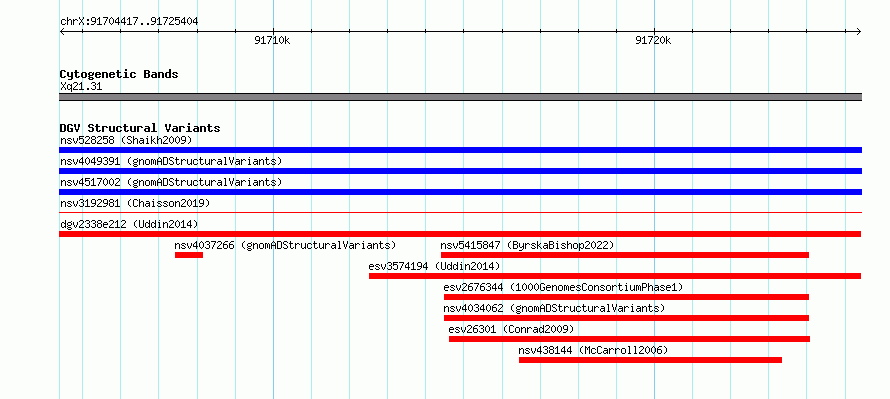Select the red esv26301 variant bar
890x399 pixels.
[x=629, y=339]
